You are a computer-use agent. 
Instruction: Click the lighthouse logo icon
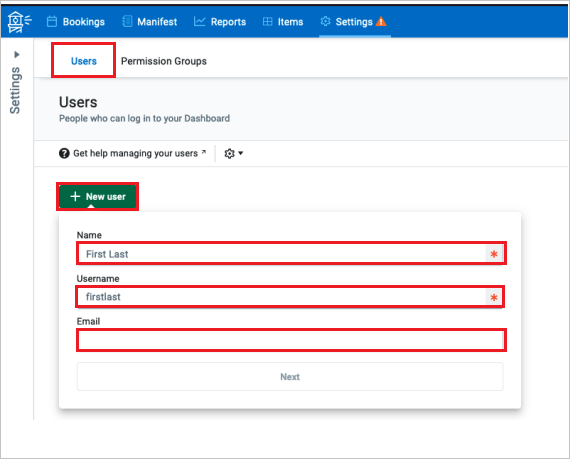(19, 22)
